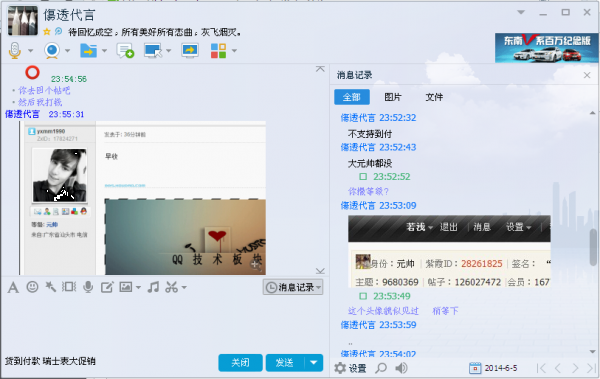Toggle 消息记录 history panel button
Screen dimensions: 600x379
(293, 287)
